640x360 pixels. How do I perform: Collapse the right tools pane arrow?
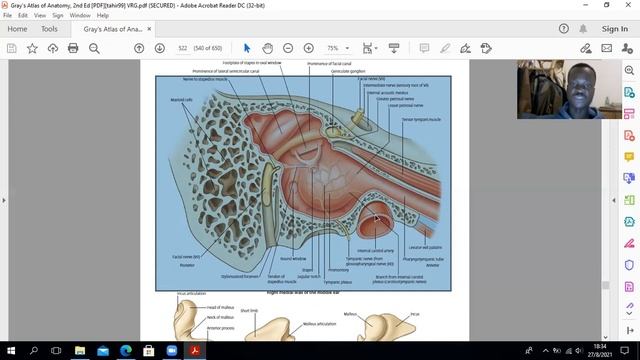click(x=613, y=200)
